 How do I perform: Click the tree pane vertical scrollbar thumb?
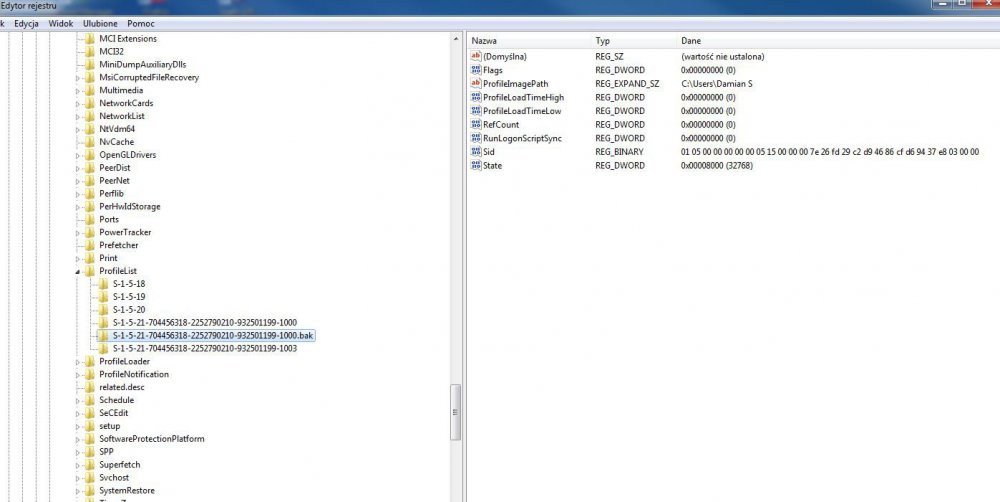(456, 412)
